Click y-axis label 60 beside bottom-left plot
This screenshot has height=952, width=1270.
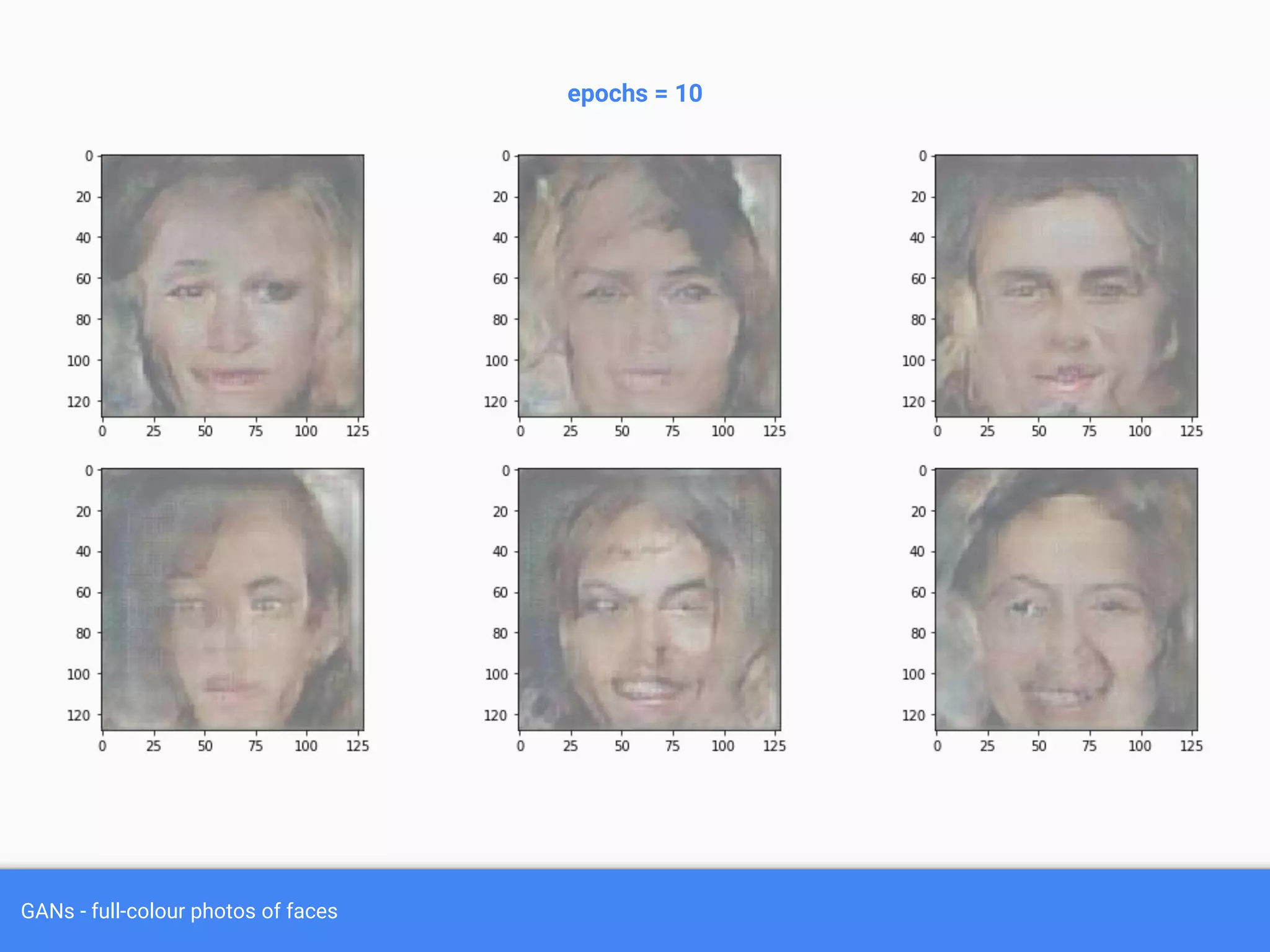click(83, 593)
